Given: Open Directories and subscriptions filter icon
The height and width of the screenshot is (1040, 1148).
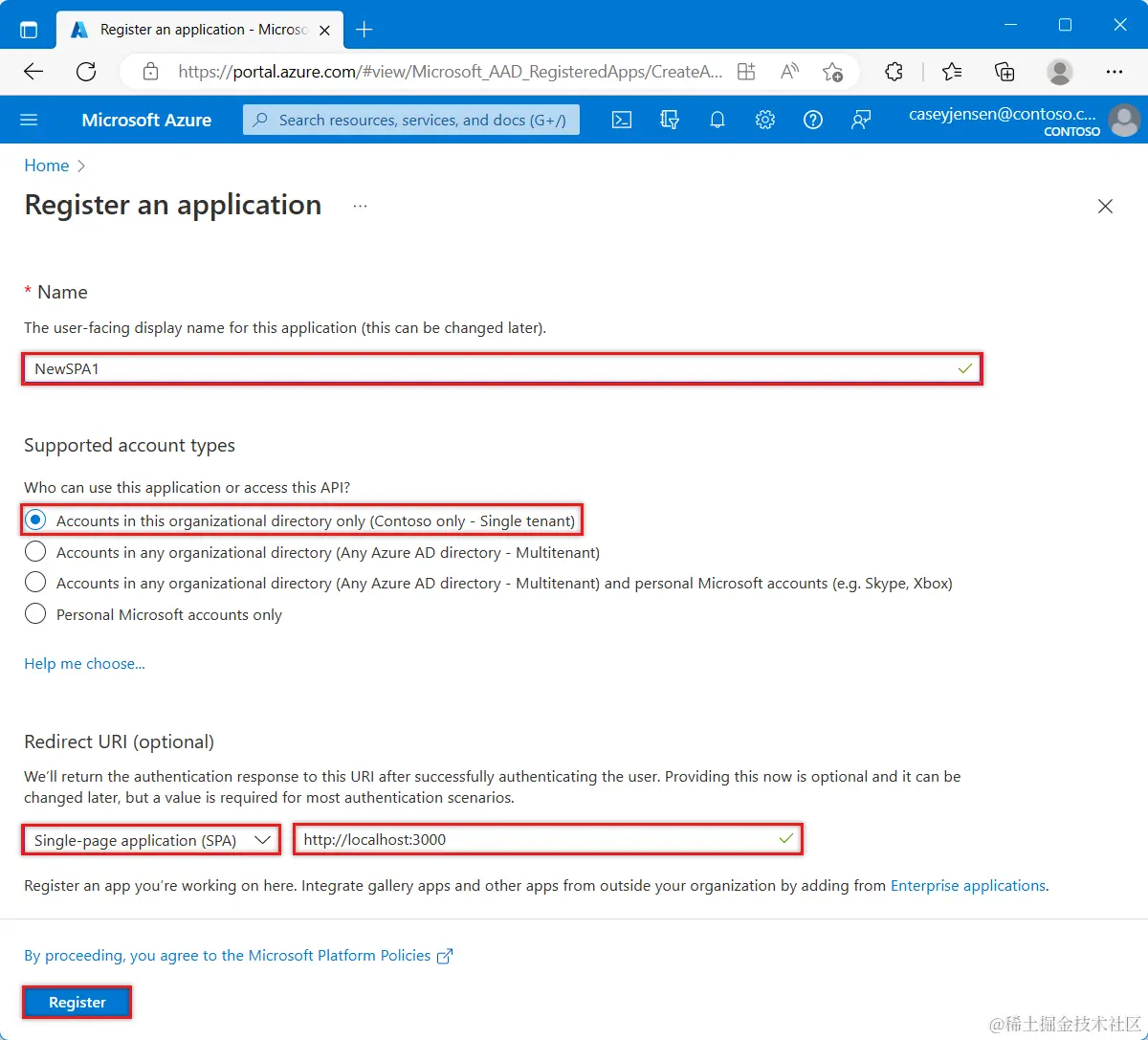Looking at the screenshot, I should pos(670,120).
